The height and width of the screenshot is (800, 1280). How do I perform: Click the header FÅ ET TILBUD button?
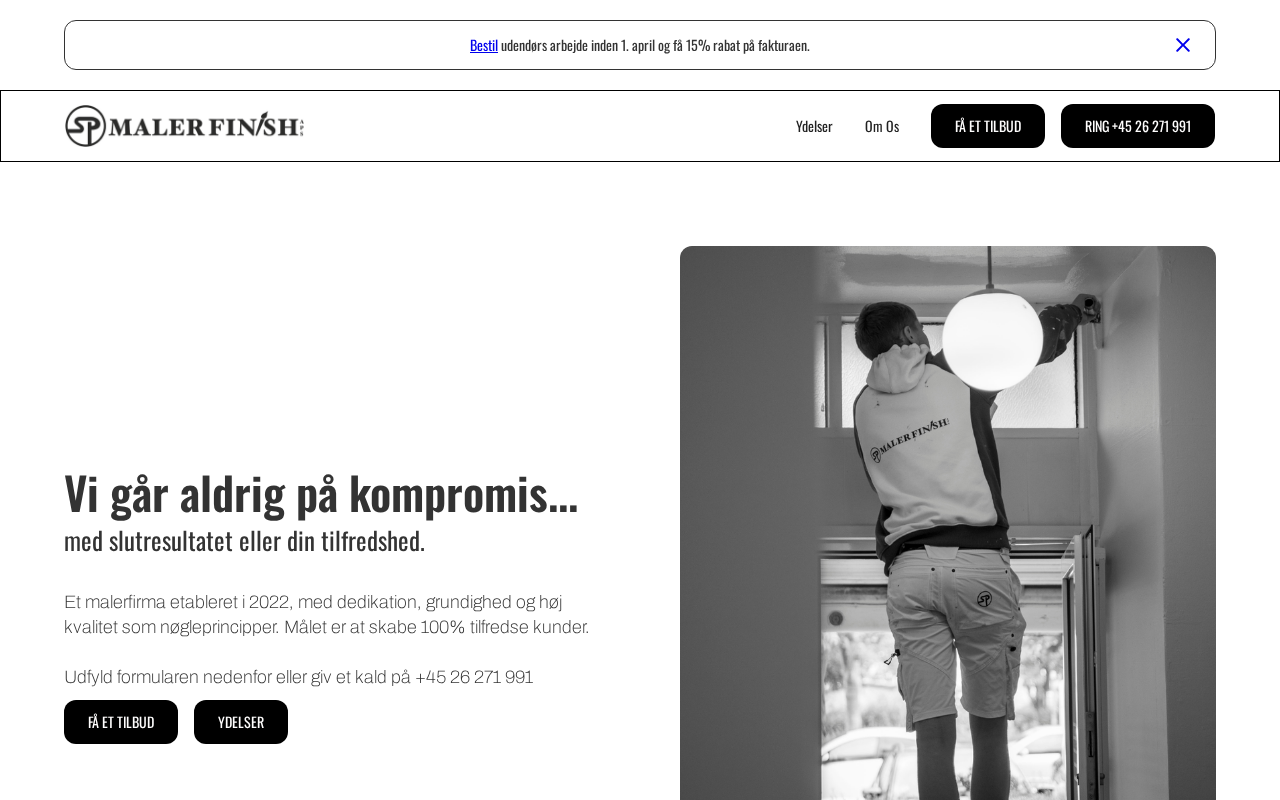coord(988,126)
